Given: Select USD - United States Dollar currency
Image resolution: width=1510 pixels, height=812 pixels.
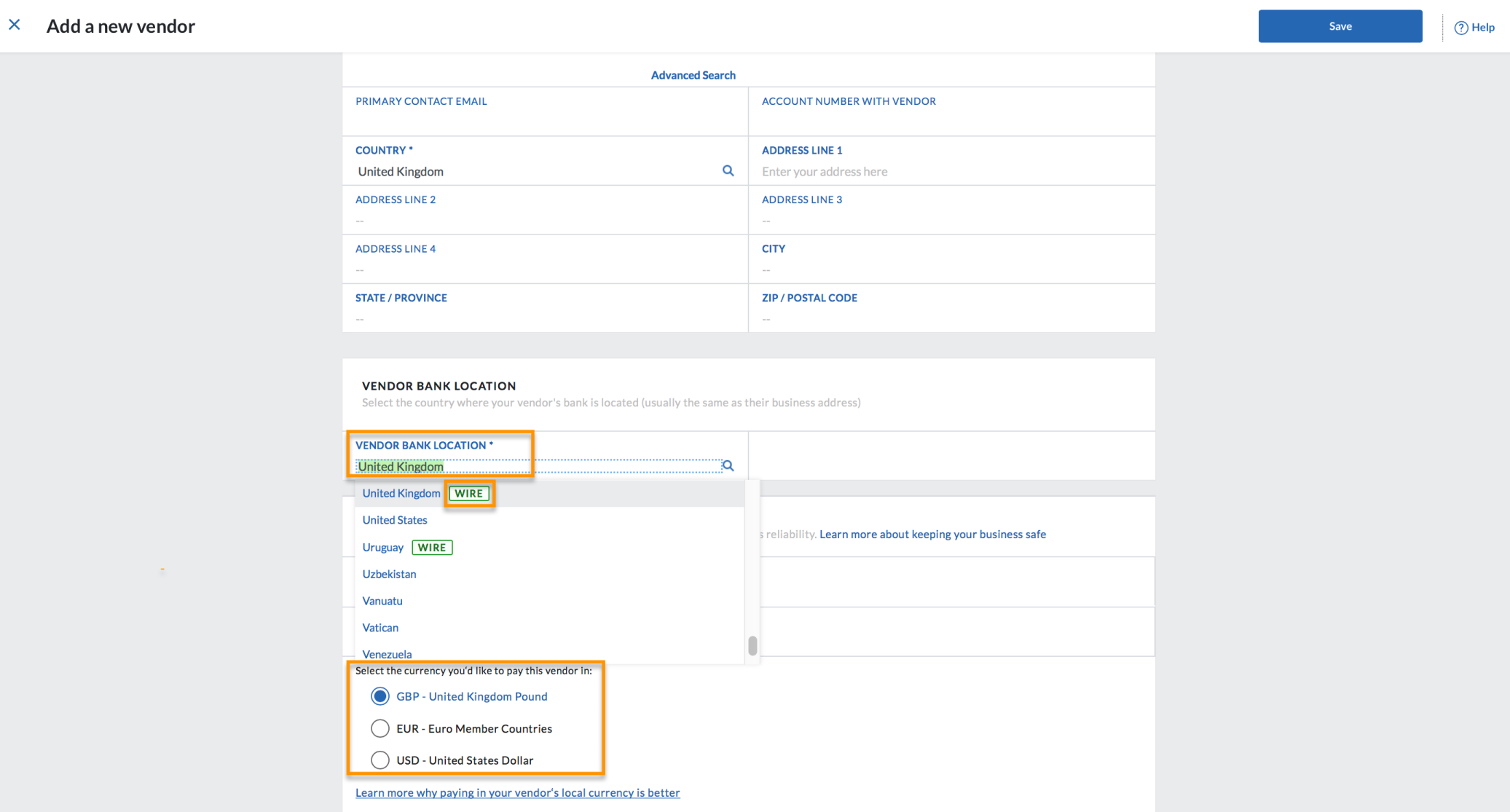Looking at the screenshot, I should point(380,761).
